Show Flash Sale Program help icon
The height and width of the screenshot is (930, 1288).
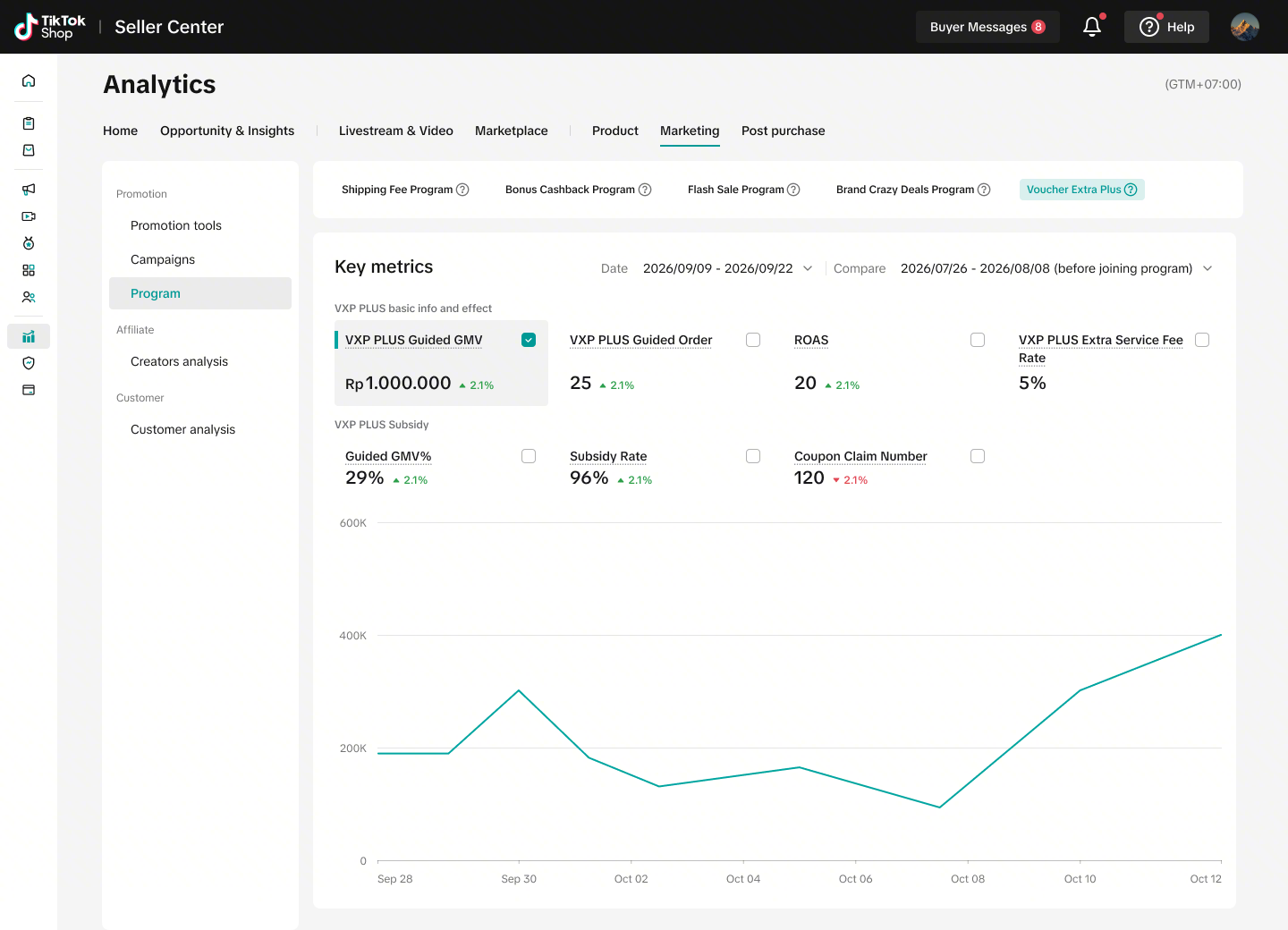click(x=793, y=190)
